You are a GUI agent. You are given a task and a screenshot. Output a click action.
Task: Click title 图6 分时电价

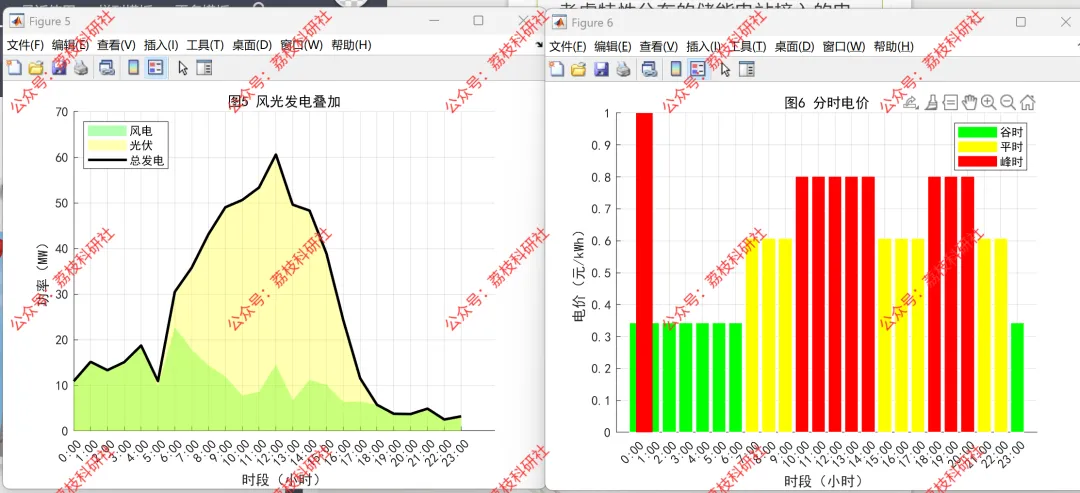827,103
